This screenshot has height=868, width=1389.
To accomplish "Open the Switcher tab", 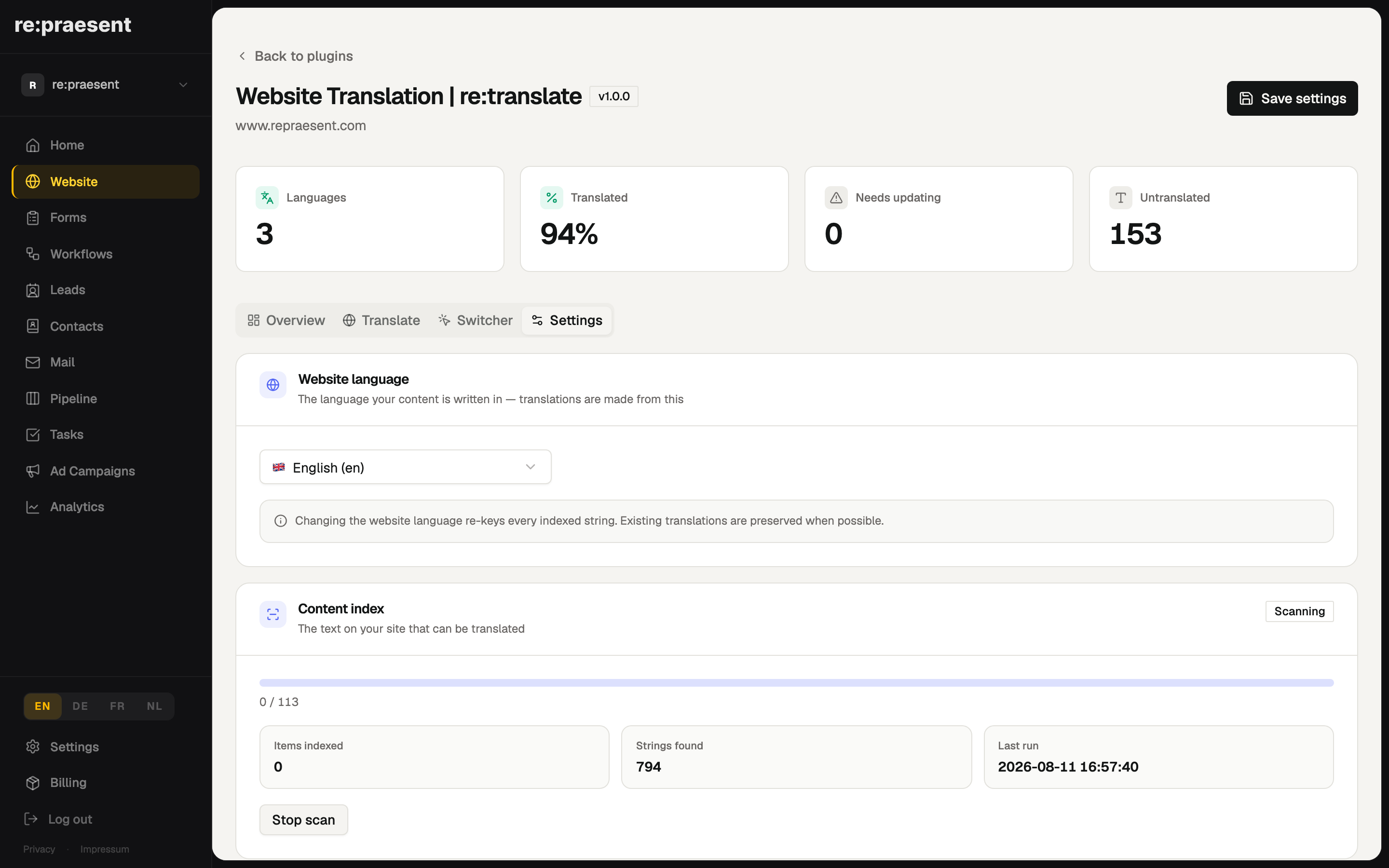I will click(x=475, y=320).
